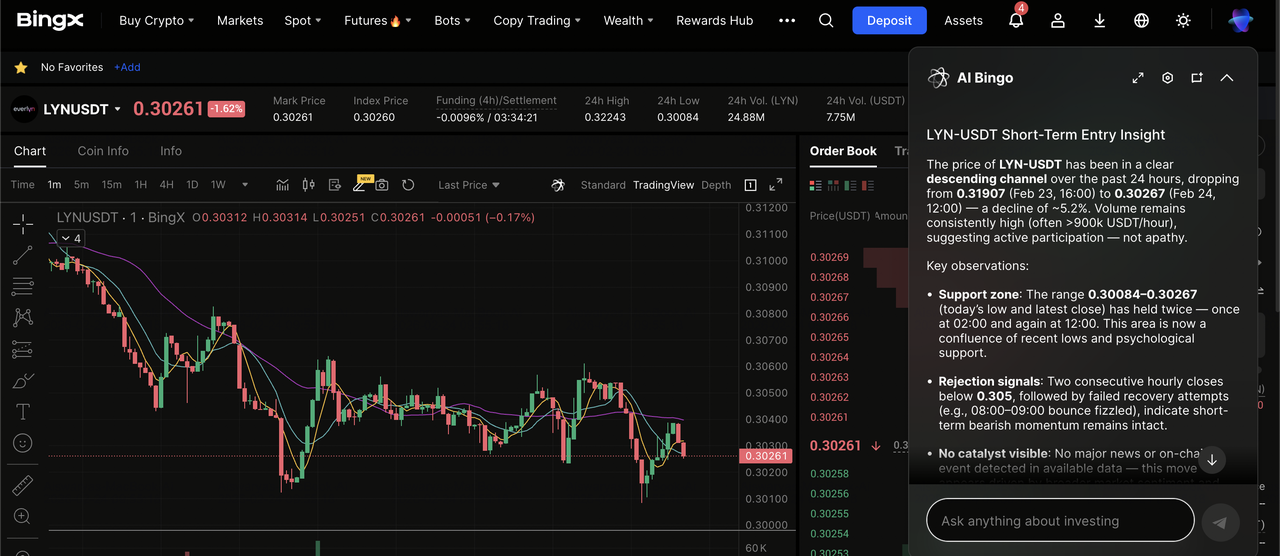Add a favorite via +Add link
Screen dimensions: 1280x556
tap(127, 67)
